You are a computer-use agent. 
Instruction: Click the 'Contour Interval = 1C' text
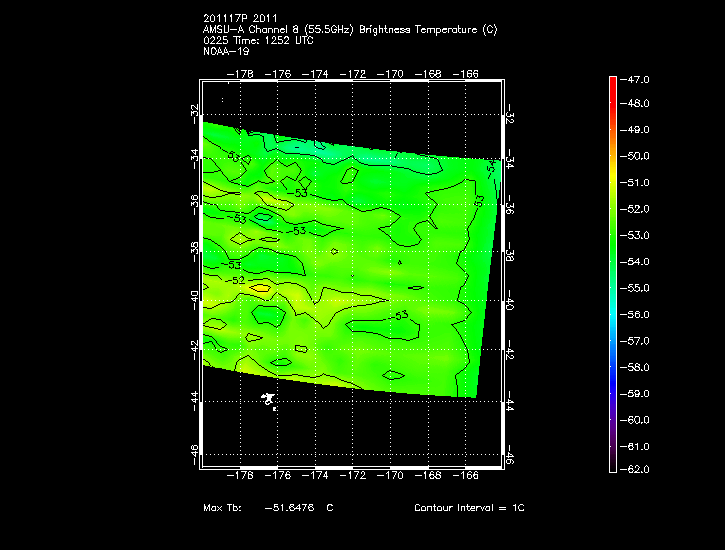coord(469,508)
